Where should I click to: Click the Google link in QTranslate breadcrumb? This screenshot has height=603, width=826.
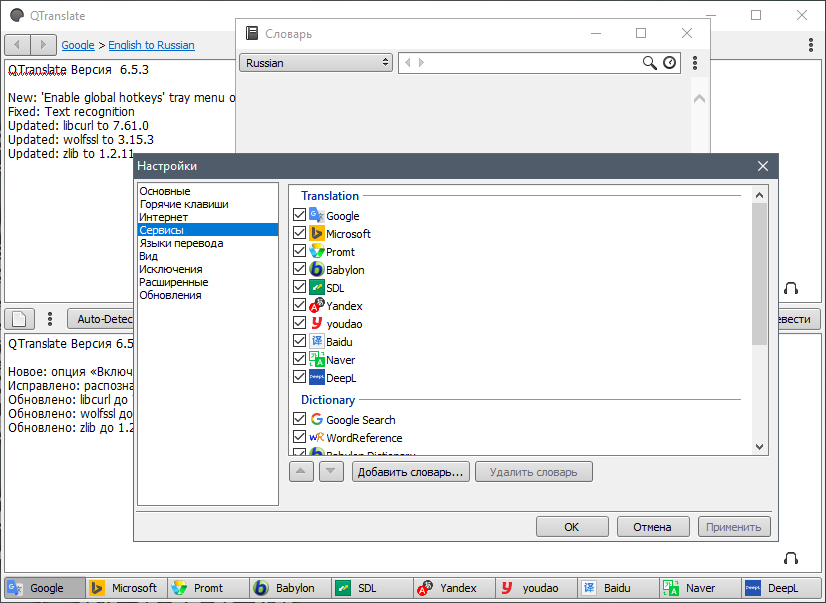click(78, 45)
